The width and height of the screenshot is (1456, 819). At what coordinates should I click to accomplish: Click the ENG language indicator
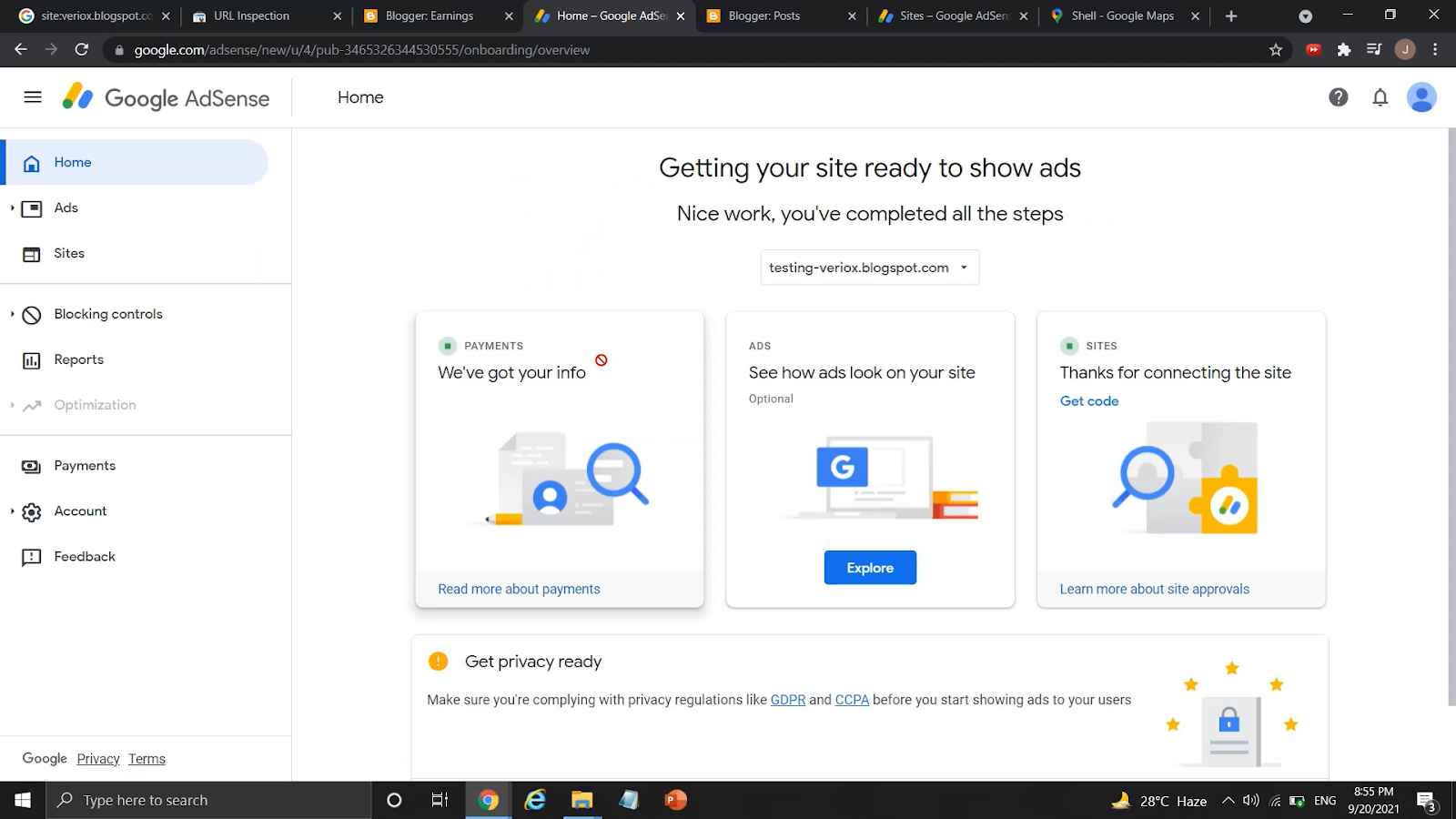[x=1325, y=801]
